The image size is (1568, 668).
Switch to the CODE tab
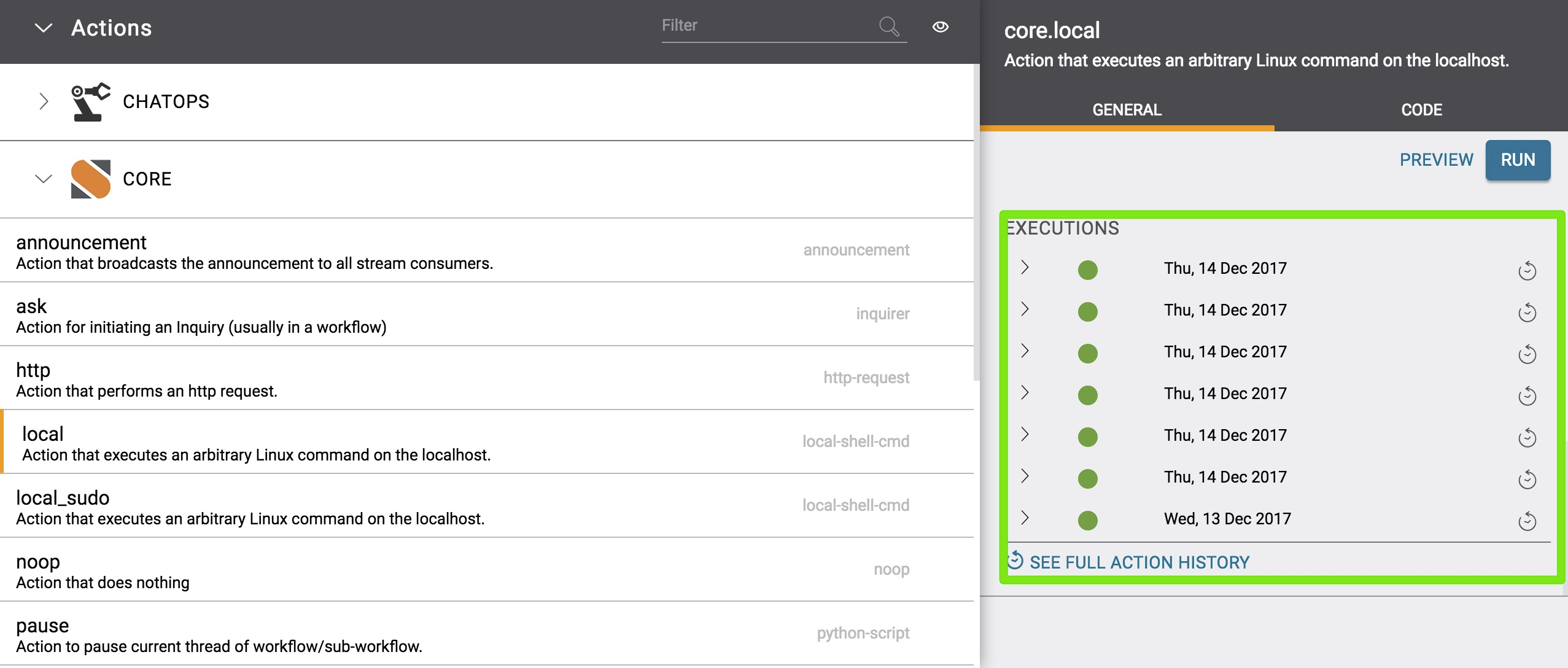tap(1421, 109)
